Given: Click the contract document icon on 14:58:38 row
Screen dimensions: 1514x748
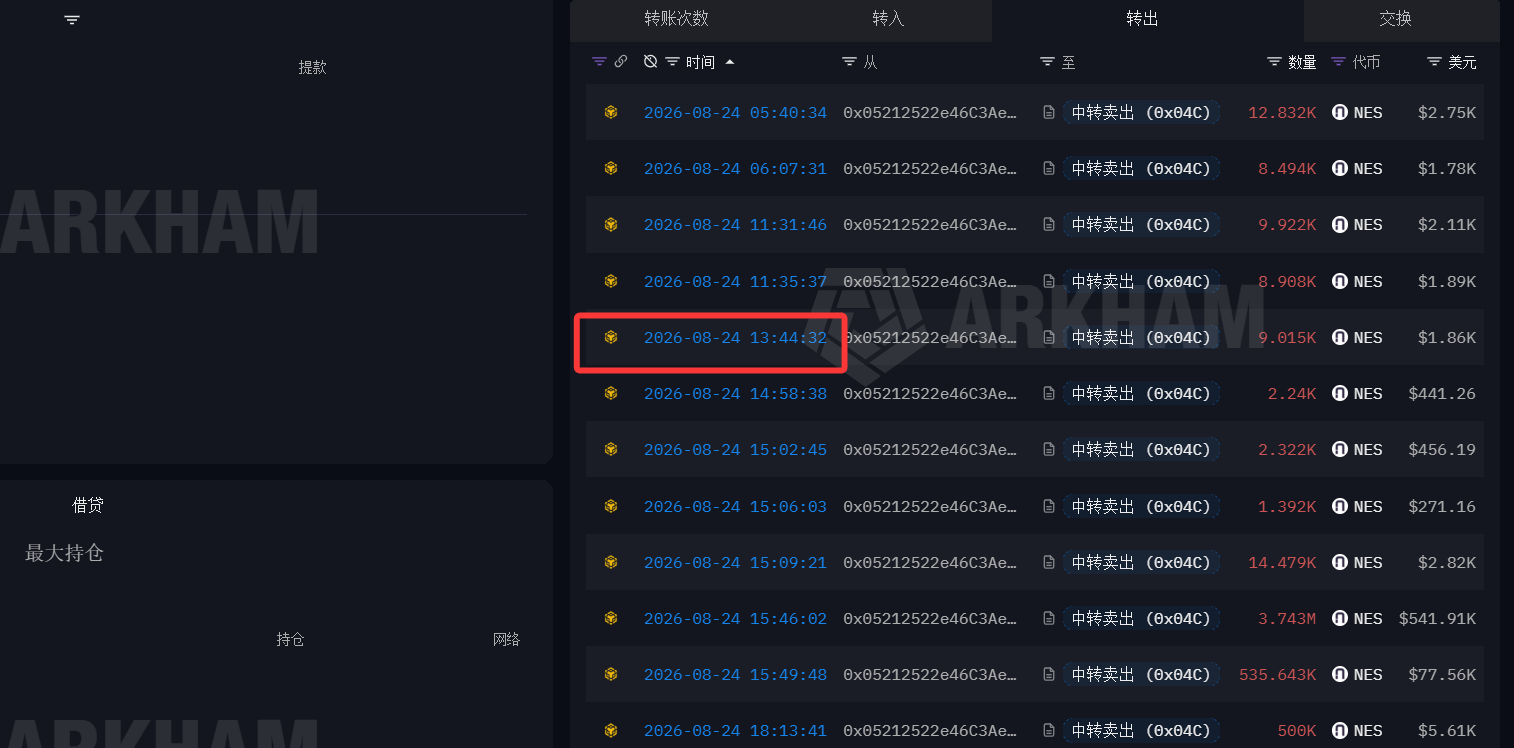Looking at the screenshot, I should point(1049,394).
